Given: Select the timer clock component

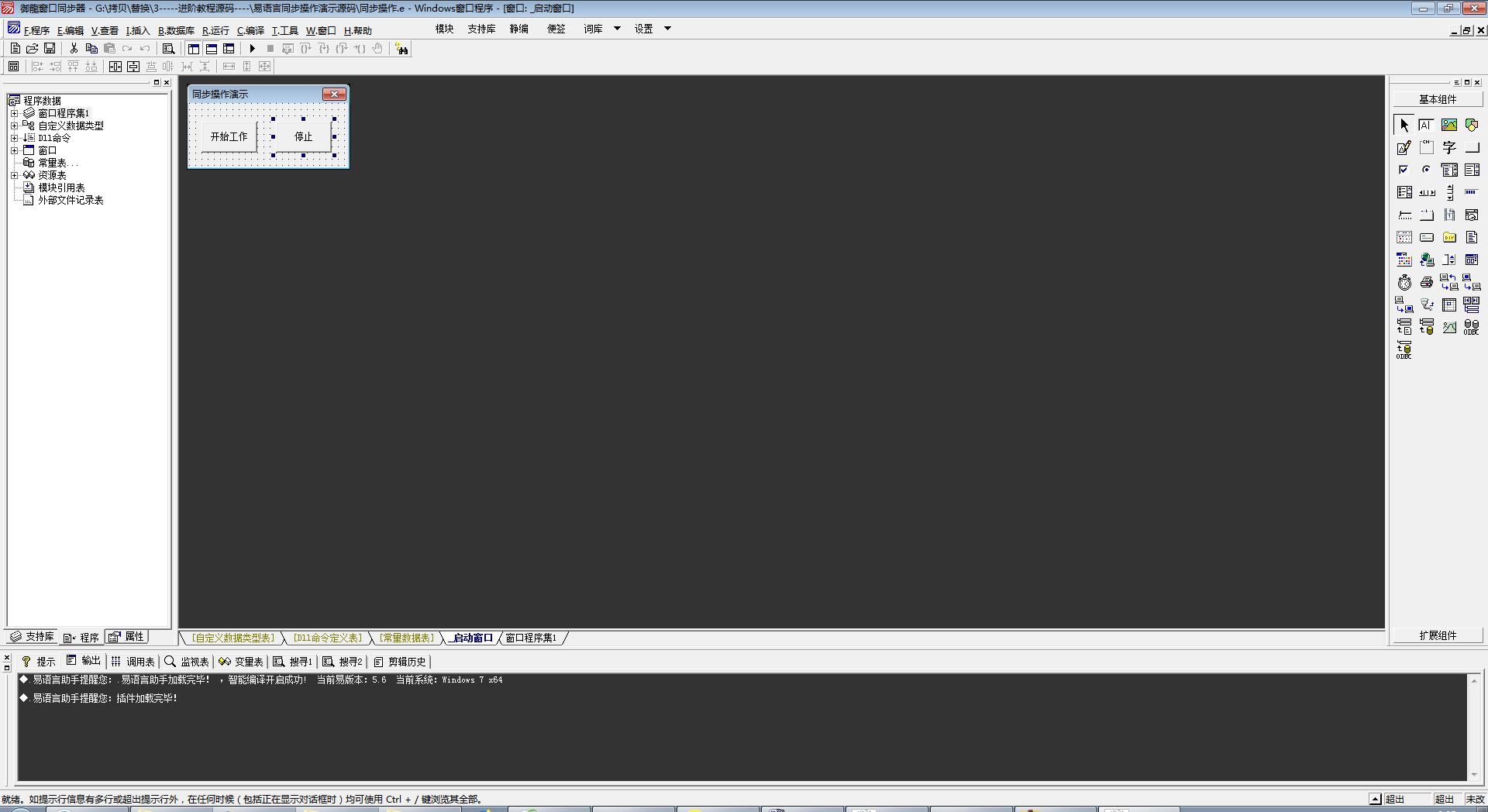Looking at the screenshot, I should 1404,283.
